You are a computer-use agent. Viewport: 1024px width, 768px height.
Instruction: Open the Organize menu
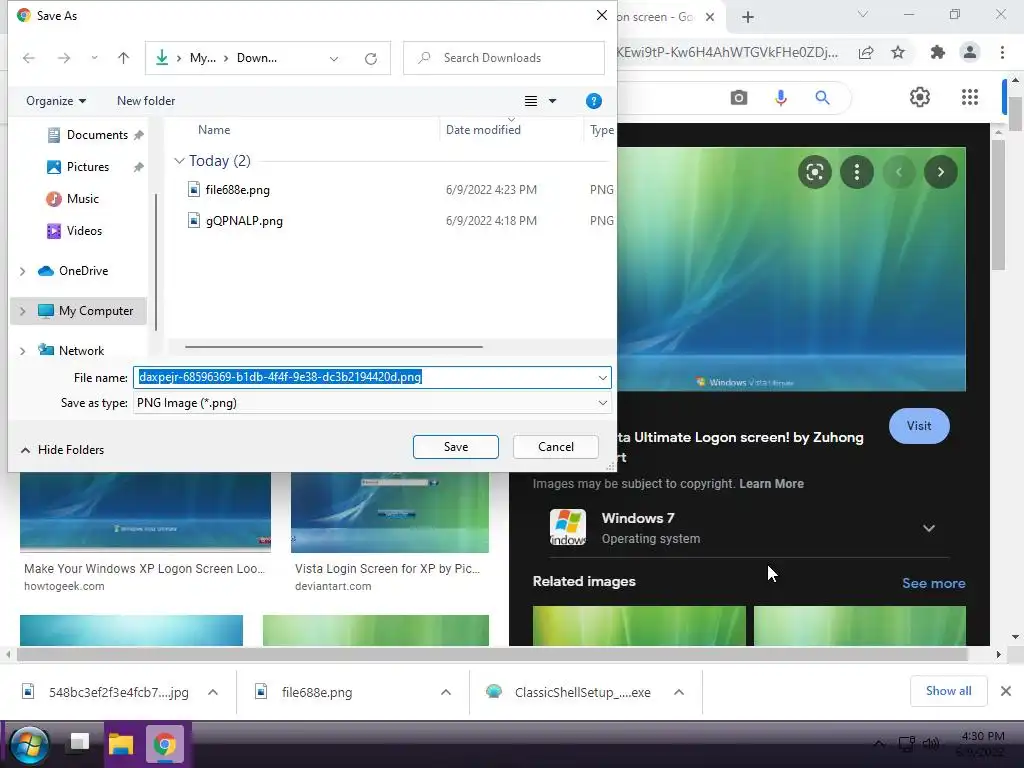coord(56,101)
